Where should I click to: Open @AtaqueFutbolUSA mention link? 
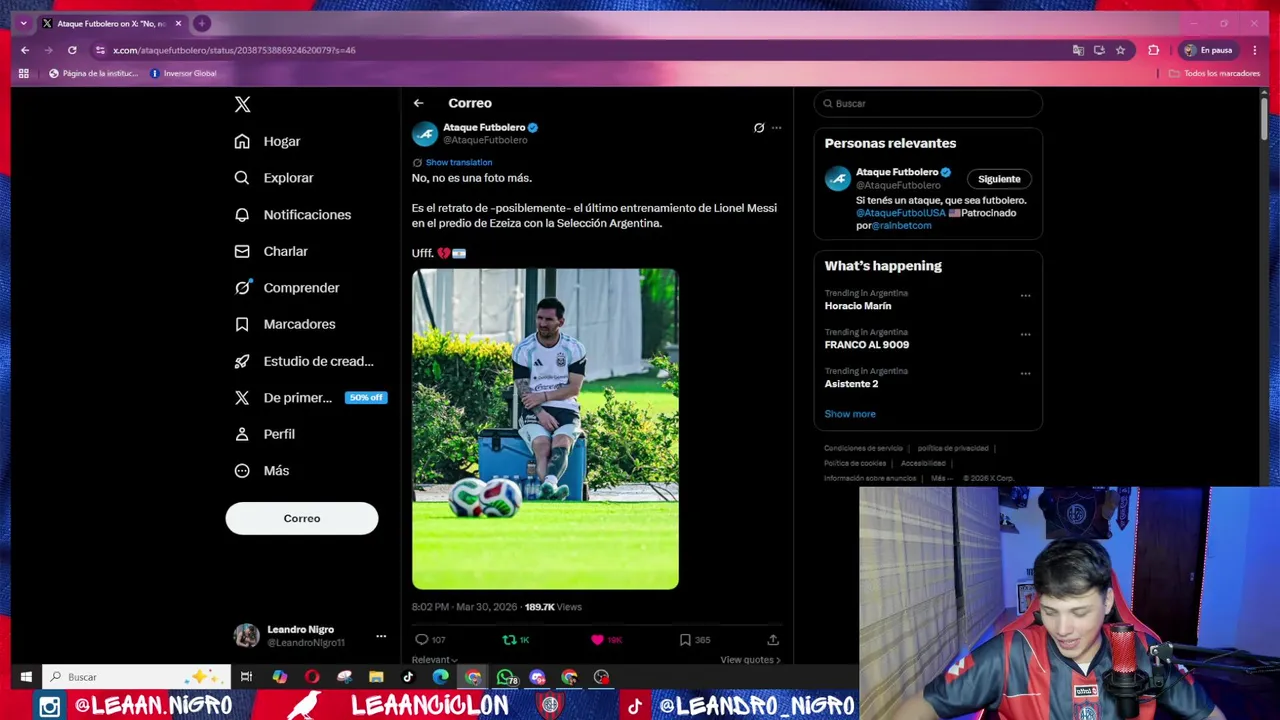pos(900,213)
